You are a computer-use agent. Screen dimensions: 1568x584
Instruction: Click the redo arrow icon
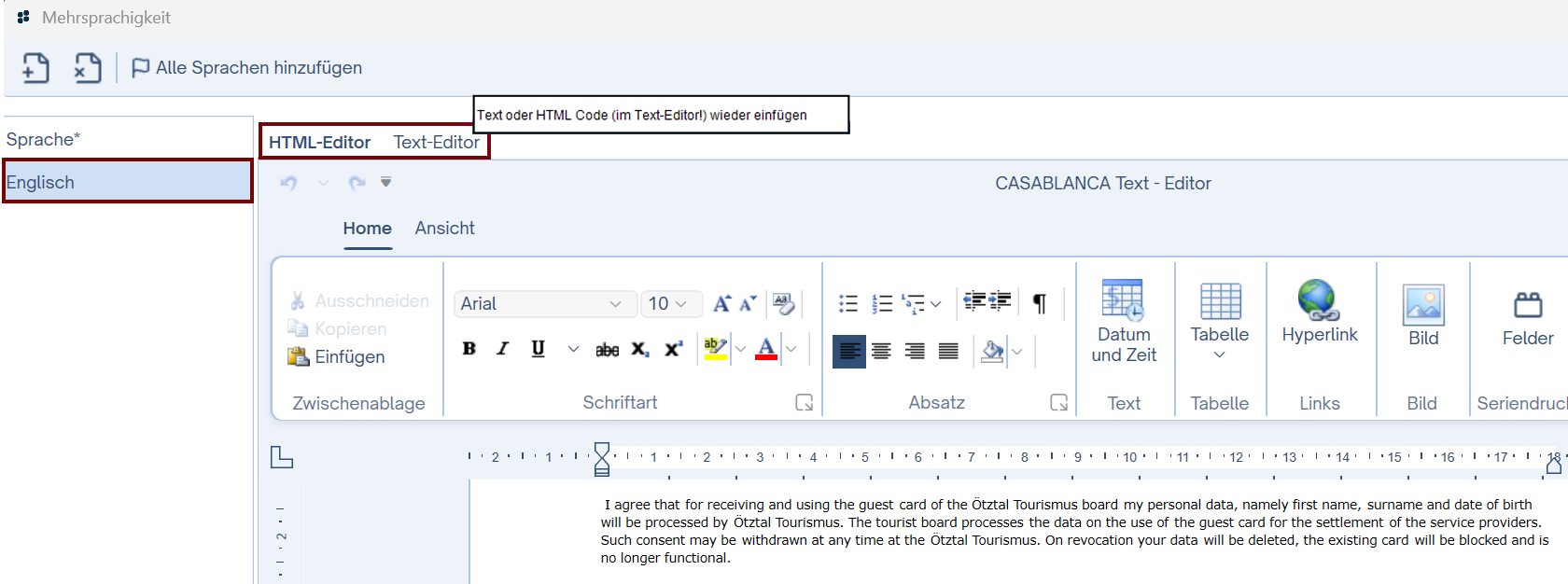(x=357, y=183)
